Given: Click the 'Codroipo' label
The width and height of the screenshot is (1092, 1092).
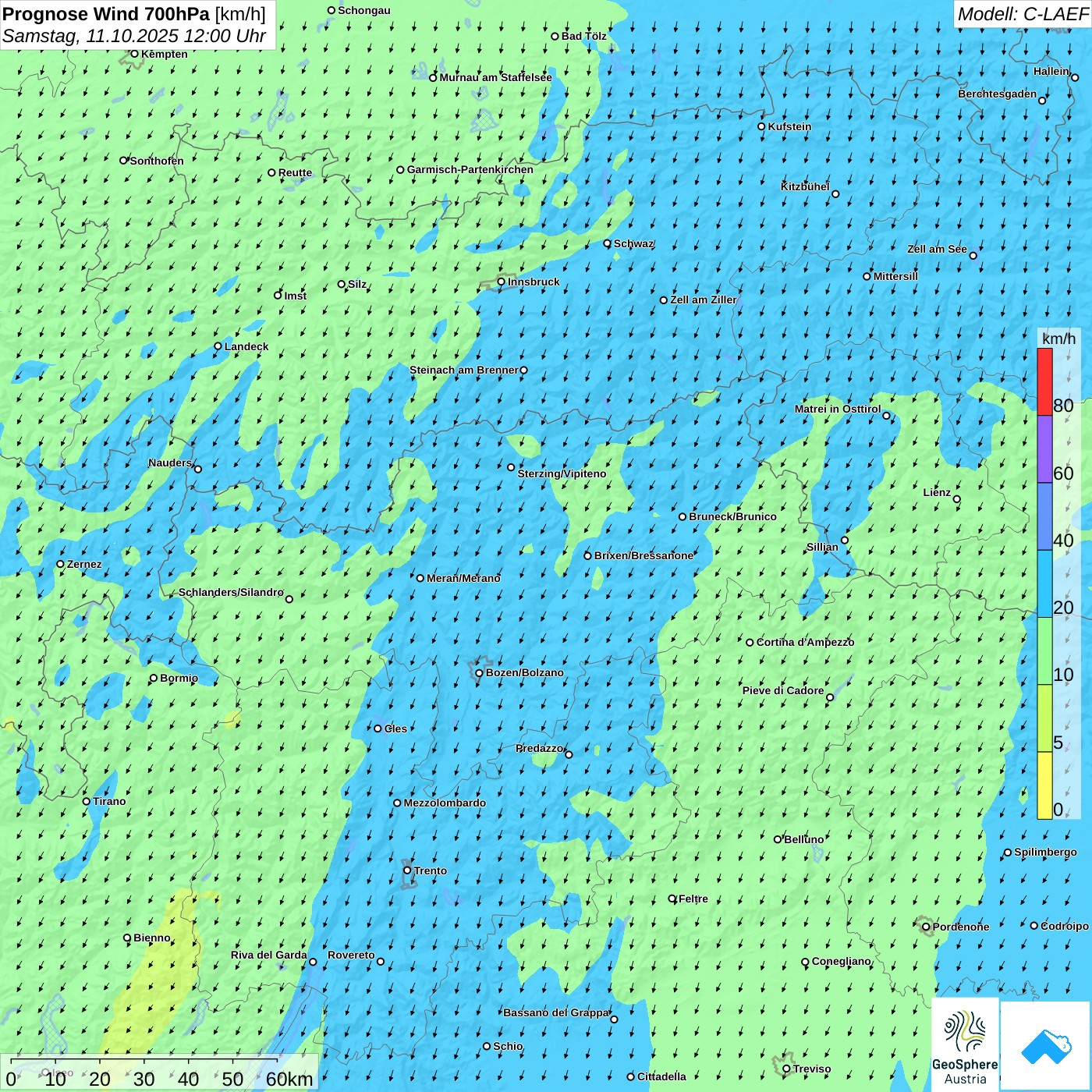Looking at the screenshot, I should pyautogui.click(x=1065, y=926).
